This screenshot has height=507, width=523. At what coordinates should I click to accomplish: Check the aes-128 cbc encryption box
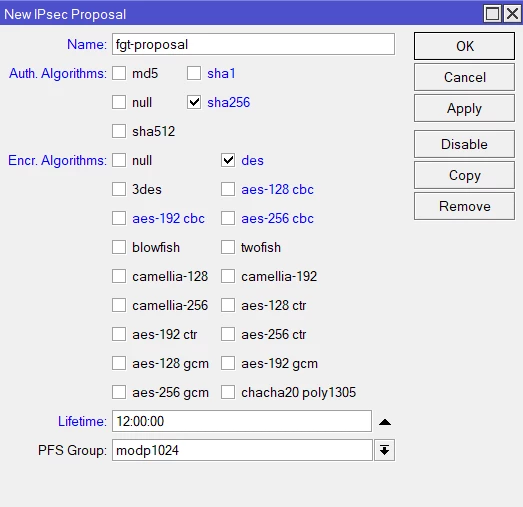click(x=228, y=189)
